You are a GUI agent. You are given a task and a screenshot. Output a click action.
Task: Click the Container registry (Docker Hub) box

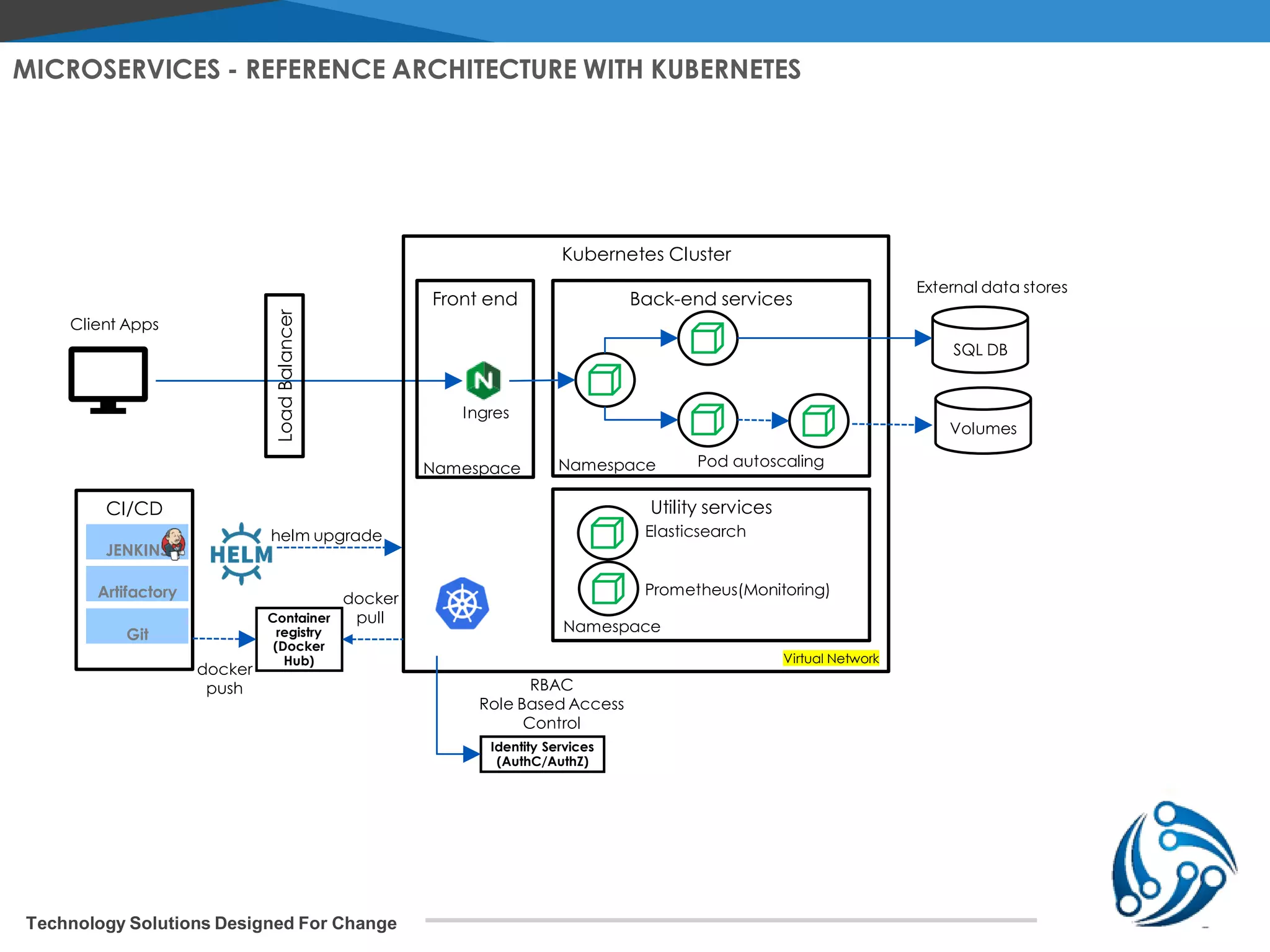click(x=299, y=639)
